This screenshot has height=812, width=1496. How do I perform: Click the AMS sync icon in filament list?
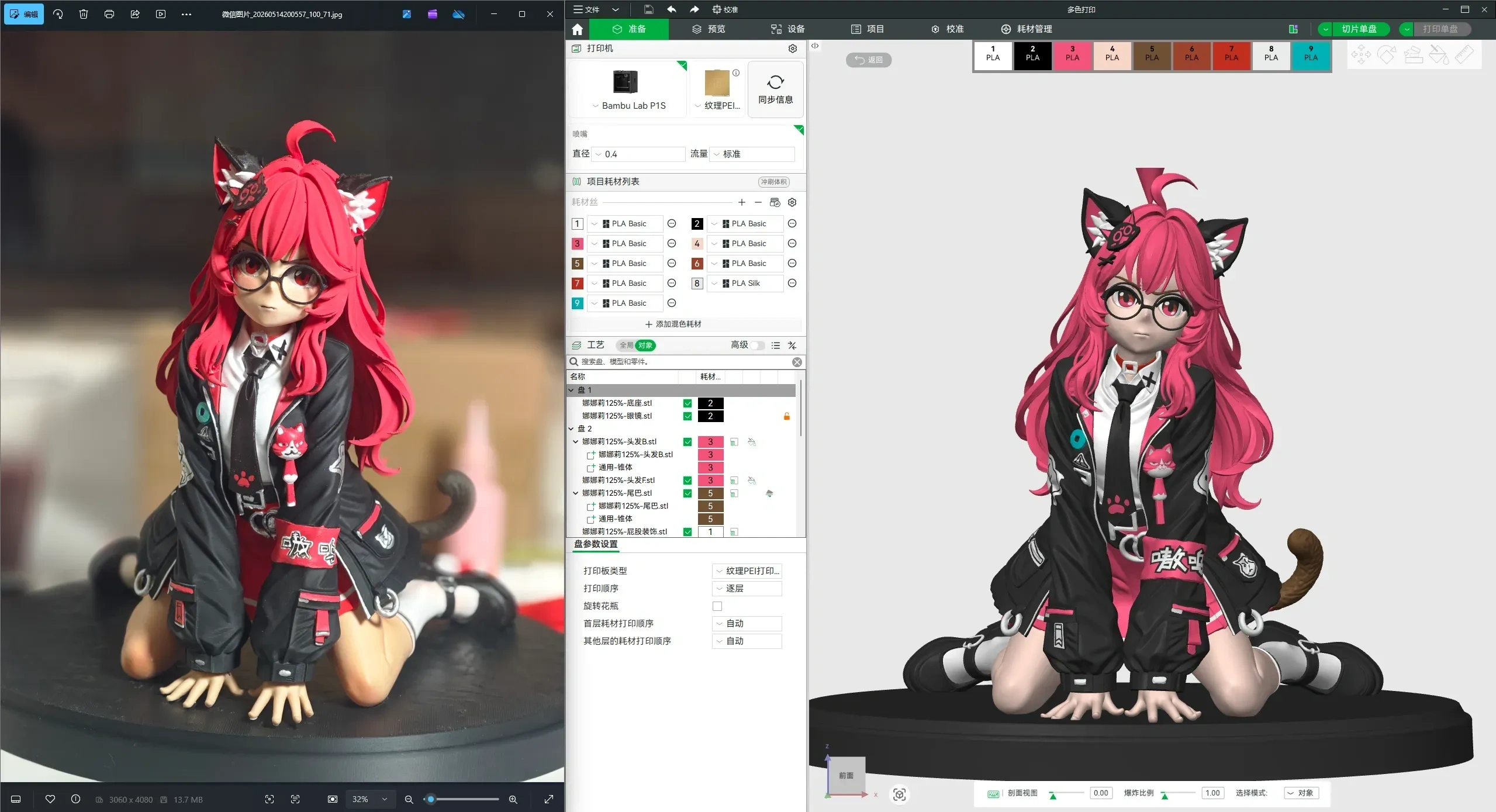click(x=775, y=202)
